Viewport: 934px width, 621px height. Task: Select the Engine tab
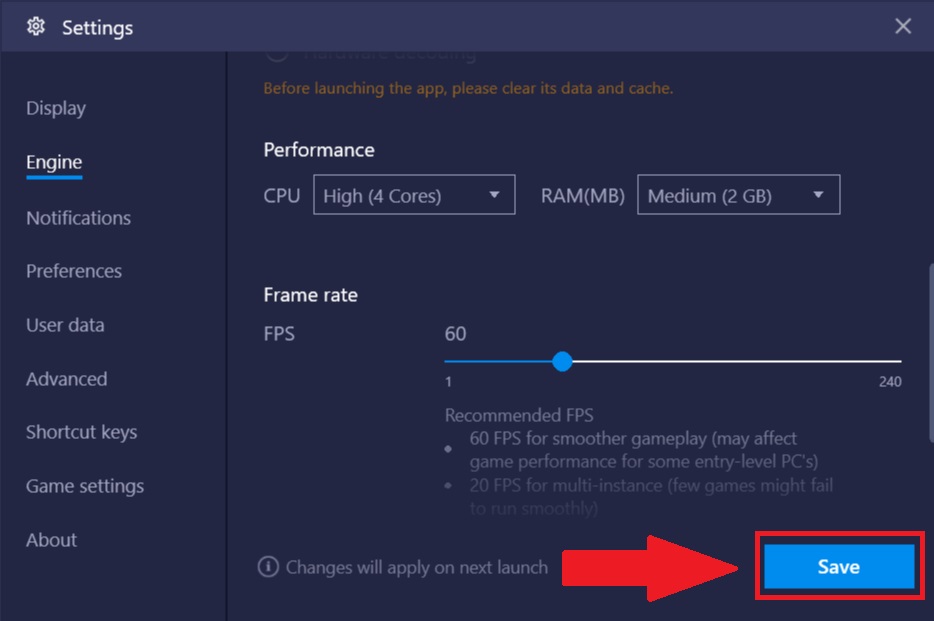click(x=54, y=162)
